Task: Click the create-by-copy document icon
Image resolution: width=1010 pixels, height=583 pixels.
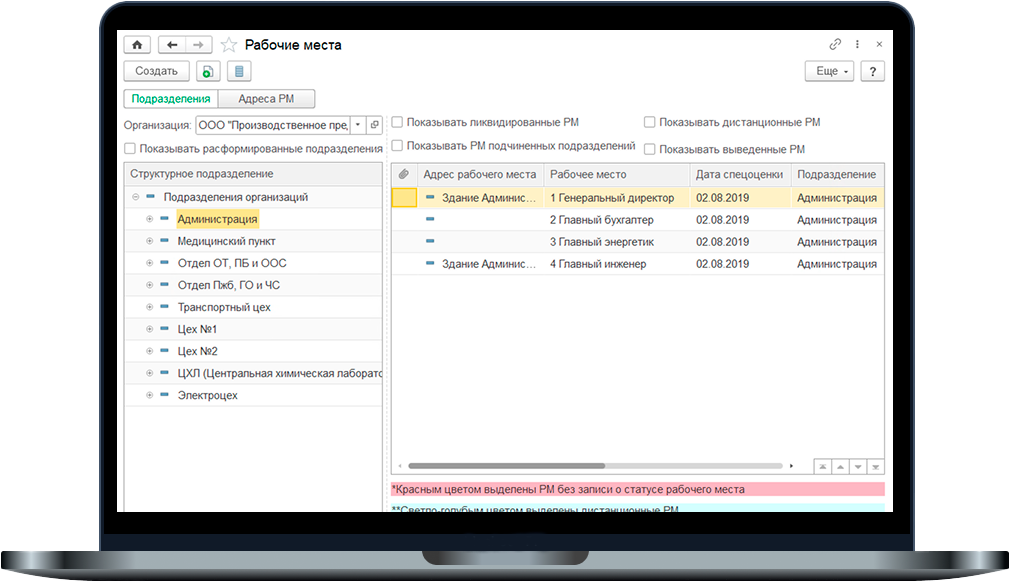Action: pyautogui.click(x=207, y=71)
